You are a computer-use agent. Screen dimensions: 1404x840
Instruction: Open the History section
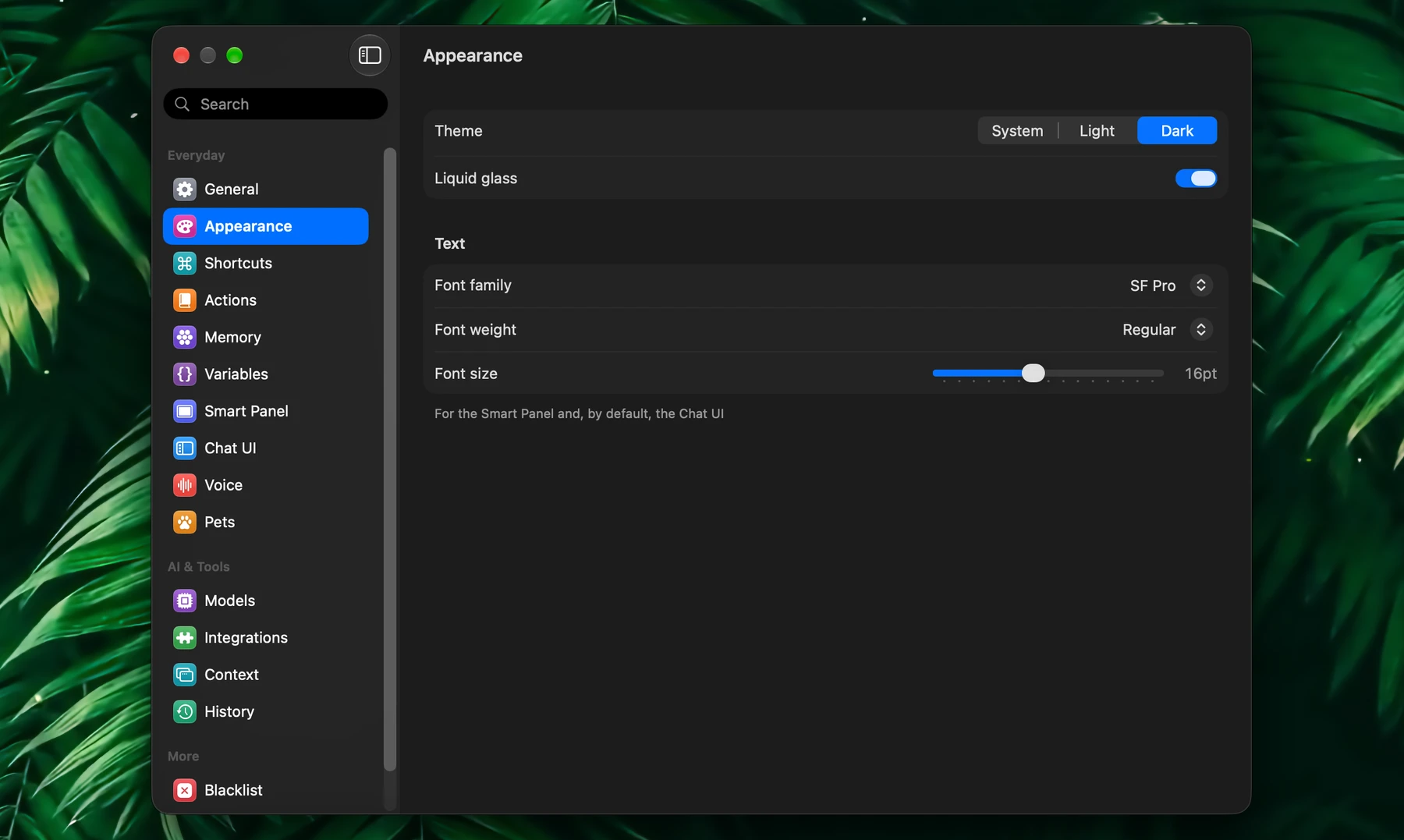(265, 712)
